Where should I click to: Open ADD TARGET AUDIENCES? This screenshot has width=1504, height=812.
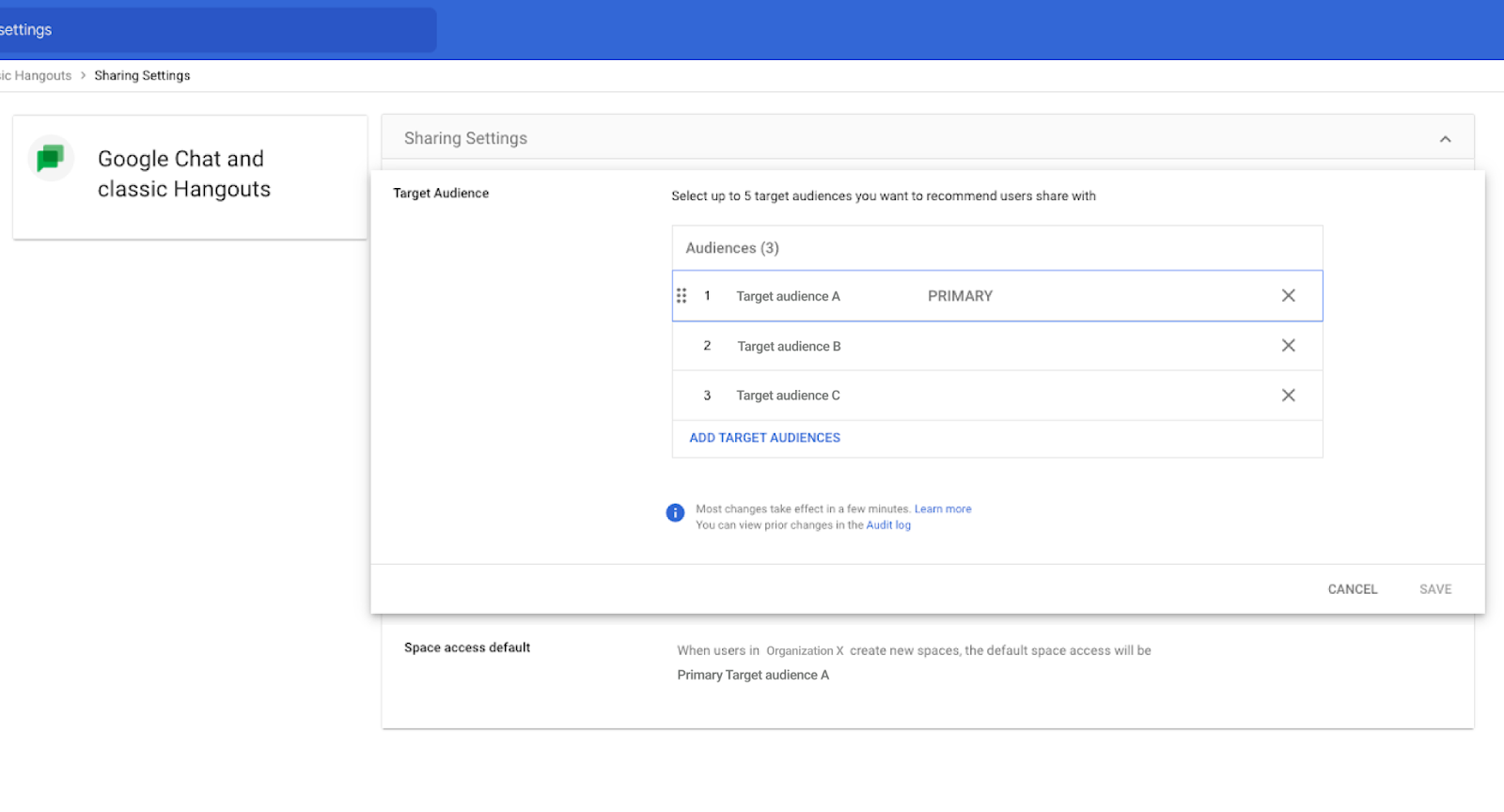point(765,438)
